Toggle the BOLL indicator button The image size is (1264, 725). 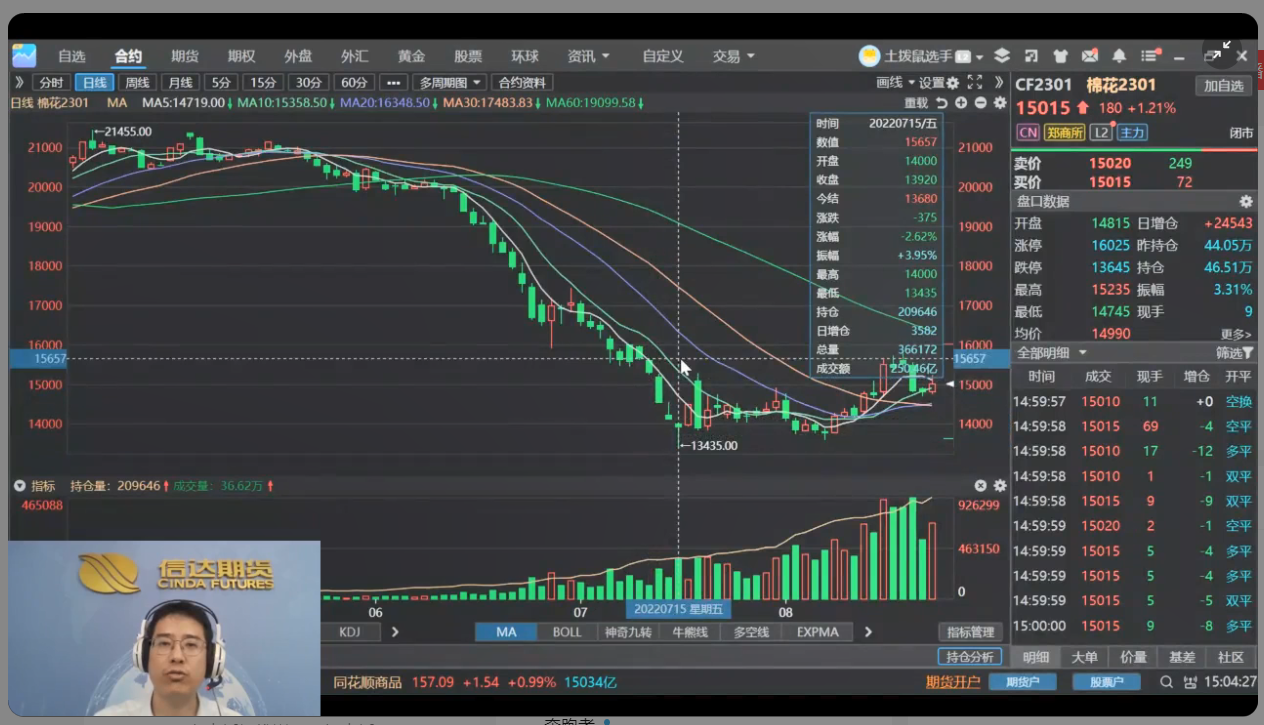(x=566, y=632)
